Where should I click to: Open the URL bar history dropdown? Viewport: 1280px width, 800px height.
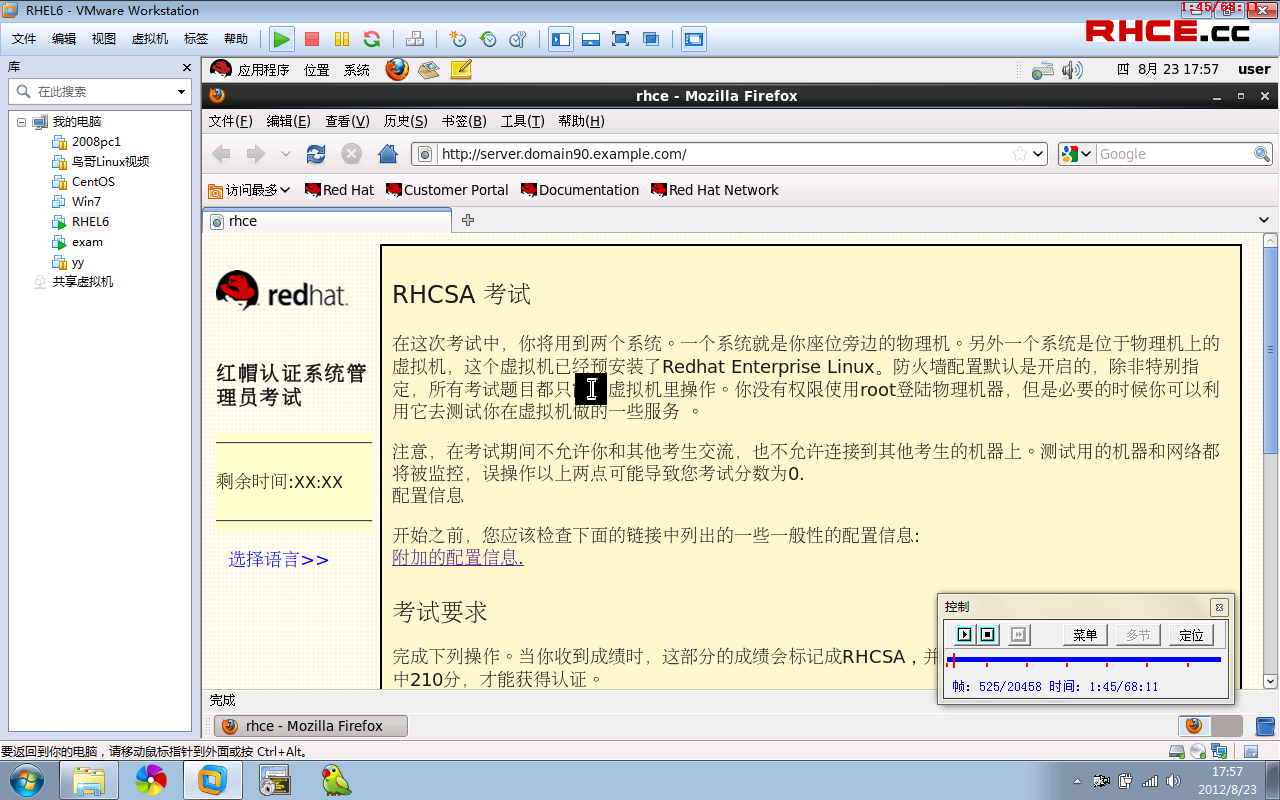click(x=1038, y=154)
